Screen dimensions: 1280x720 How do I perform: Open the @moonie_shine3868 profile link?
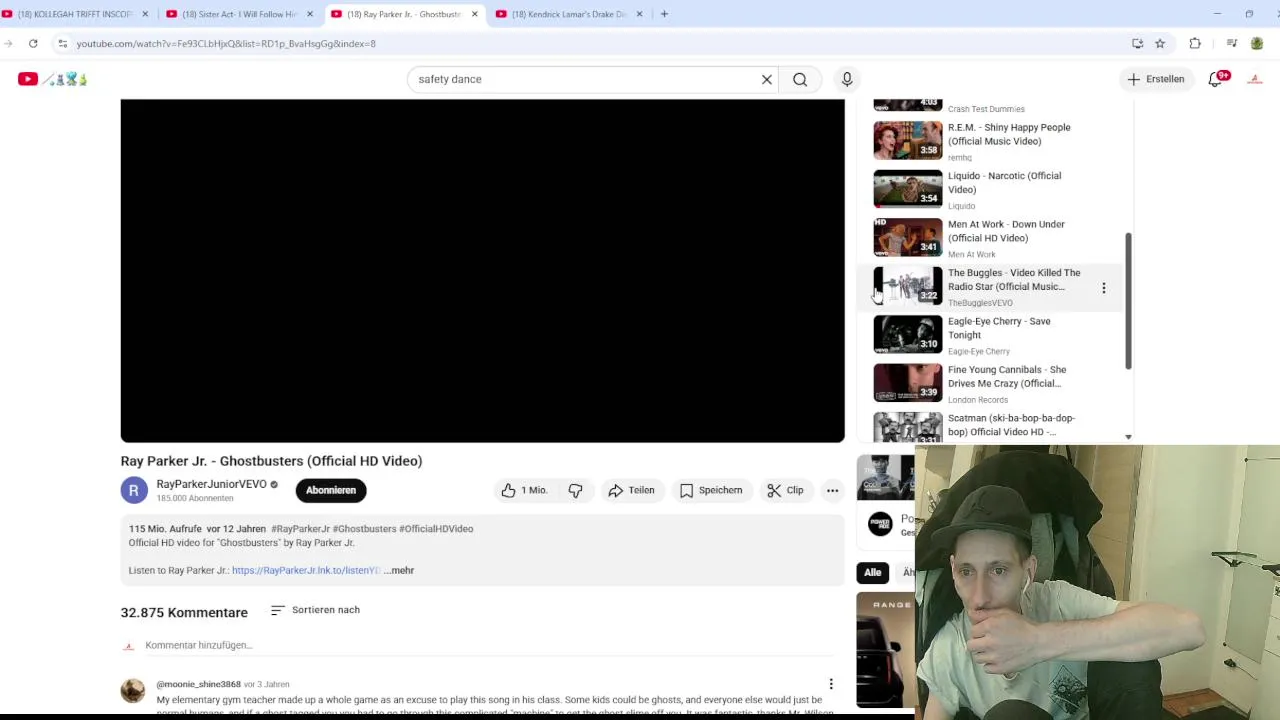198,684
